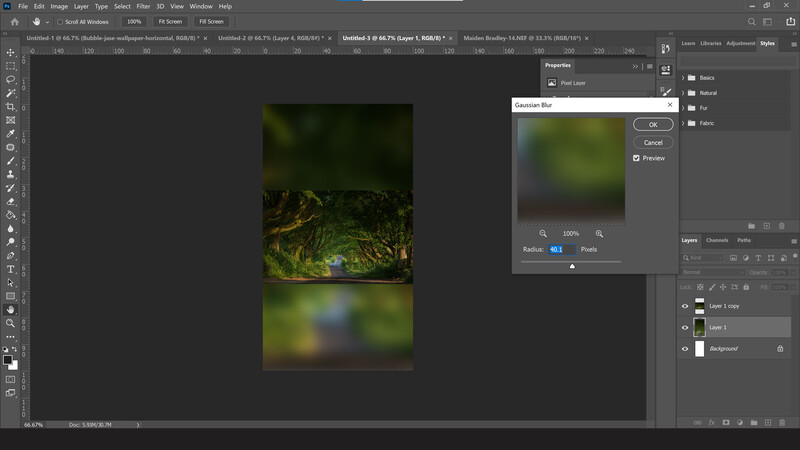
Task: Open the Layers panel options menu
Action: pos(794,241)
